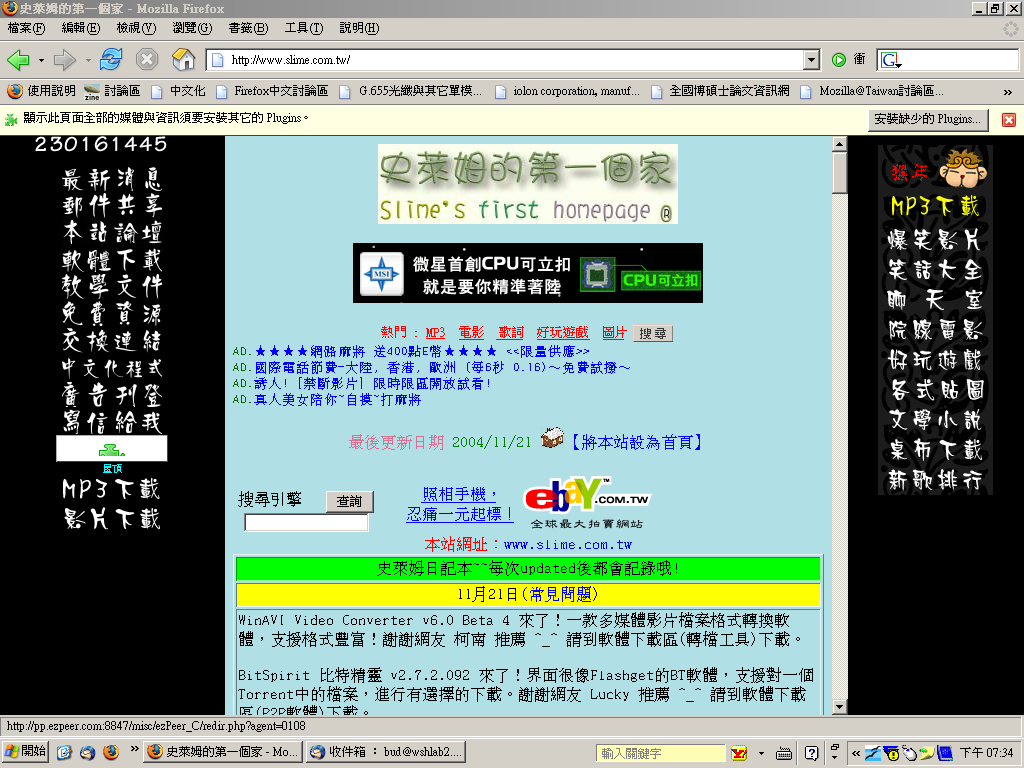Open the 檢視(V) menu
This screenshot has width=1024, height=768.
point(136,28)
